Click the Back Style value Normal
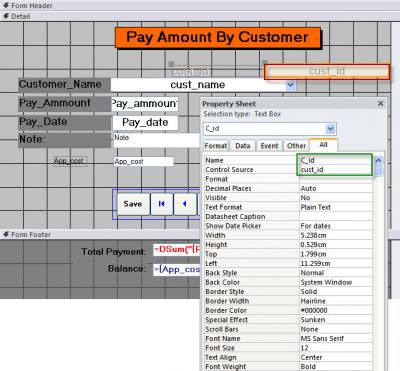The image size is (400, 371). [335, 273]
